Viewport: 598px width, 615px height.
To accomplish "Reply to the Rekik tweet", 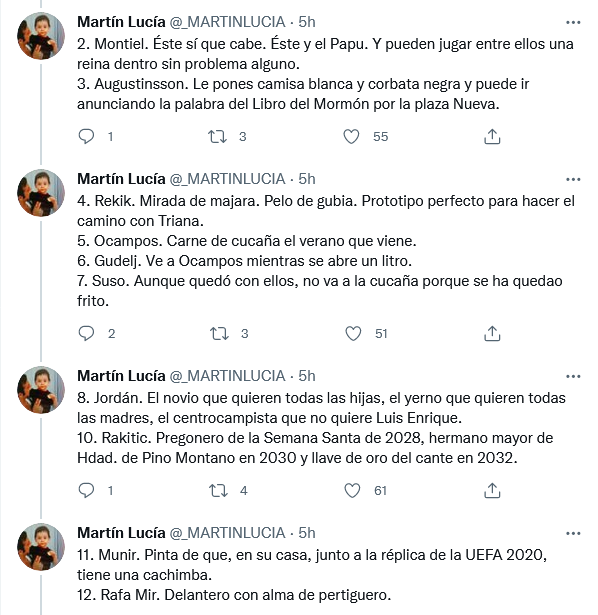I will click(86, 333).
